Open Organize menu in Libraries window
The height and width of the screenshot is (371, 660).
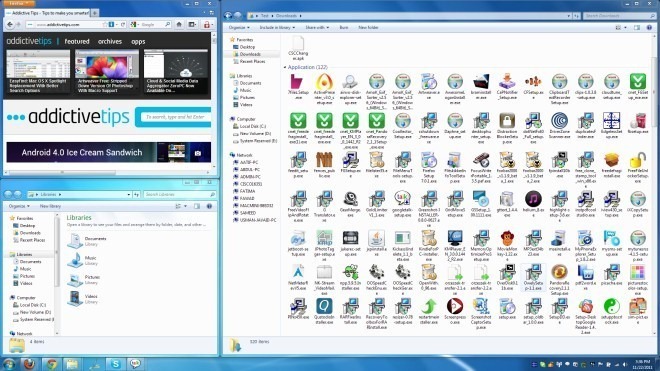(x=19, y=206)
